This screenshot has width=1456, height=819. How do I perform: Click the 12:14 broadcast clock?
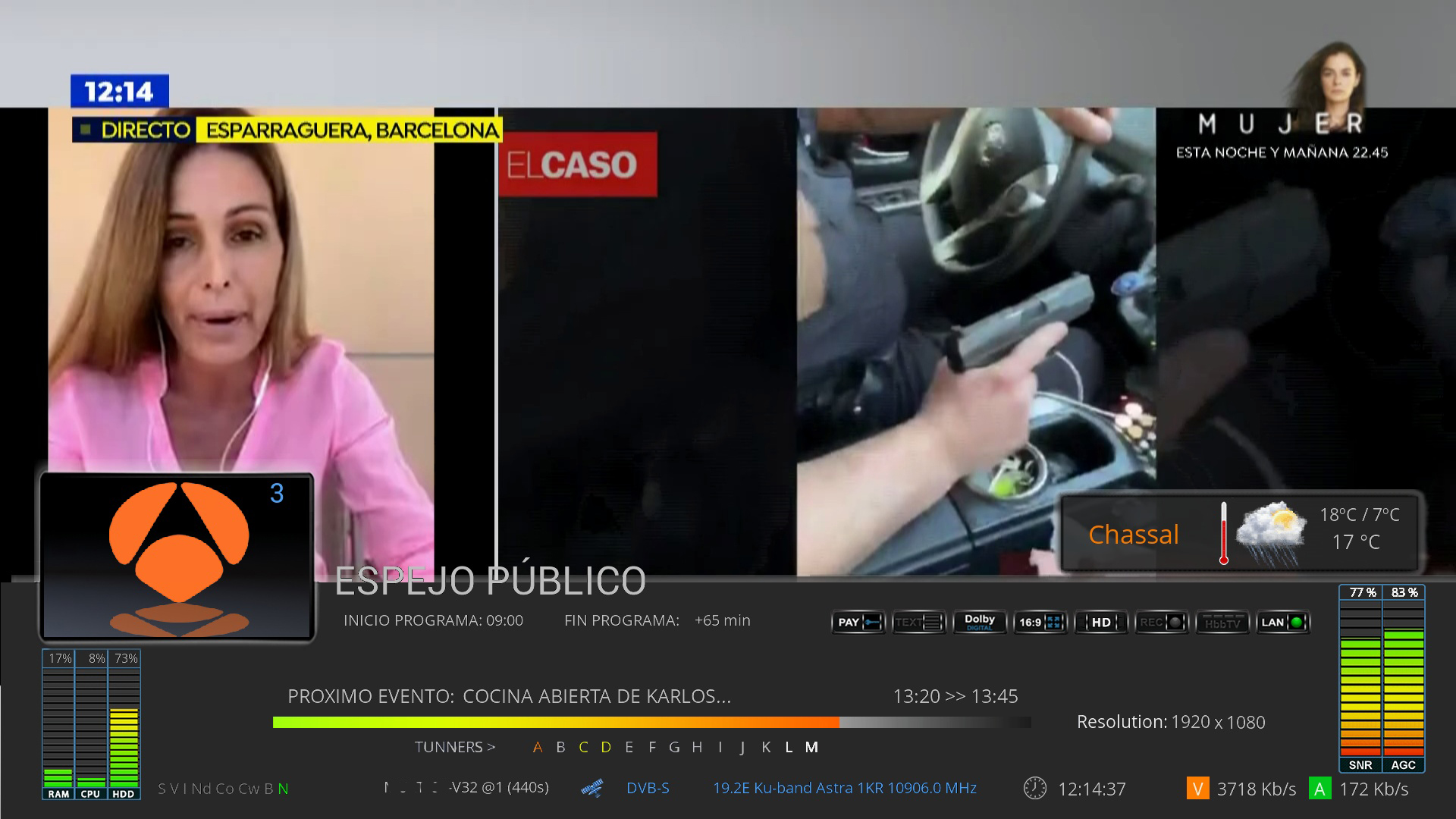[120, 92]
